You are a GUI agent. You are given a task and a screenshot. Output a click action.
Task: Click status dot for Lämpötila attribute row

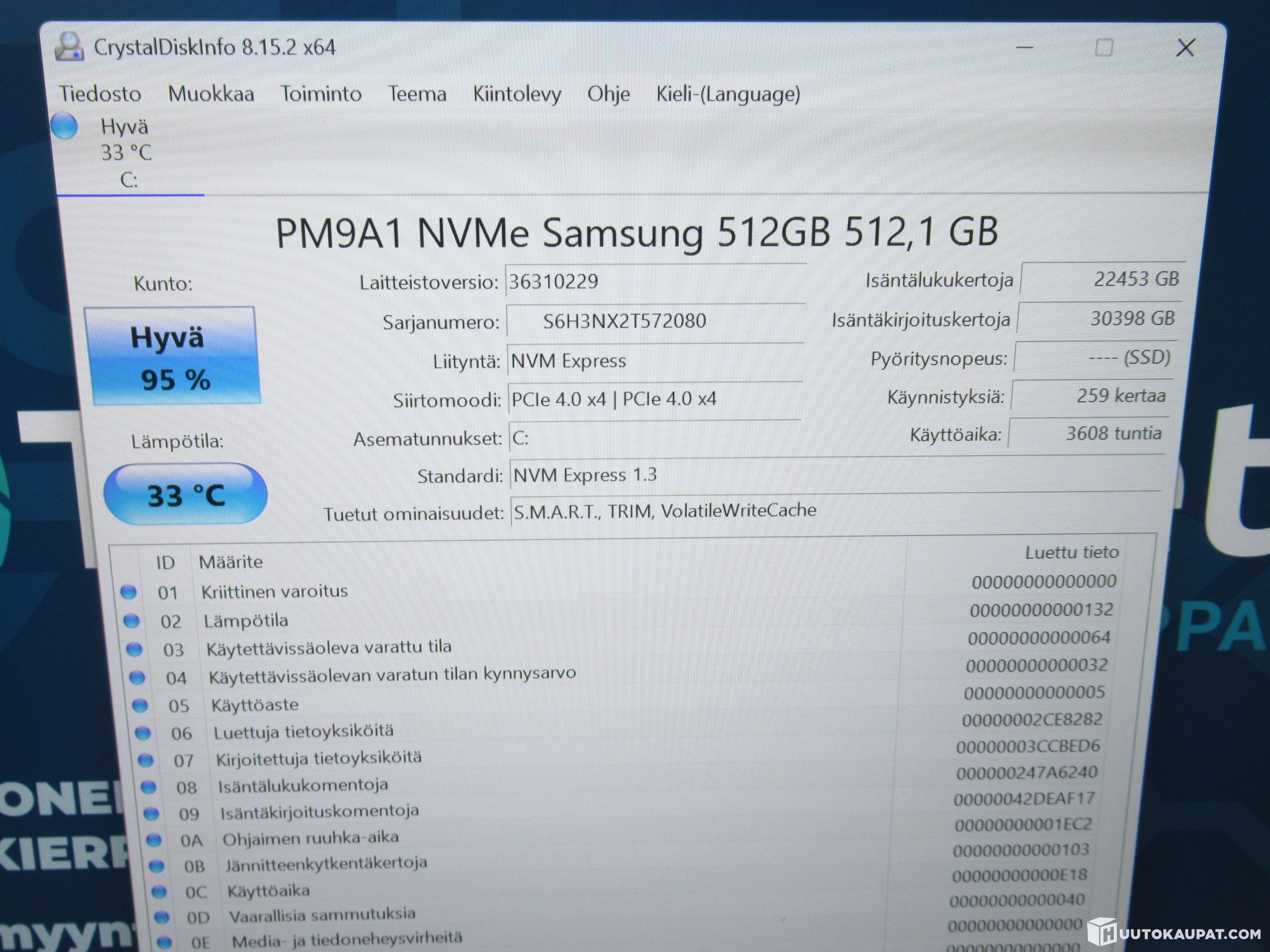[x=131, y=620]
